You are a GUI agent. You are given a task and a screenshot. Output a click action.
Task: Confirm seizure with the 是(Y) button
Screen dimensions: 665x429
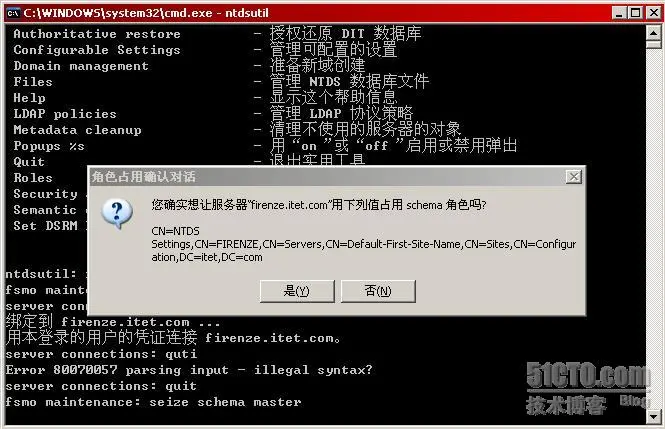tap(297, 291)
